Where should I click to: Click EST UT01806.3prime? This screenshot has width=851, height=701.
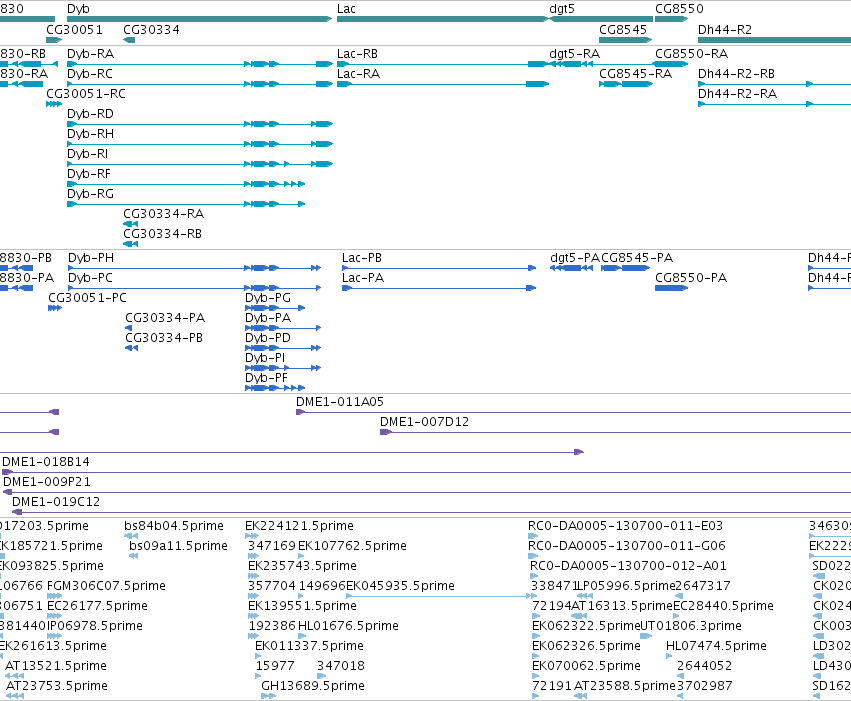[x=691, y=627]
